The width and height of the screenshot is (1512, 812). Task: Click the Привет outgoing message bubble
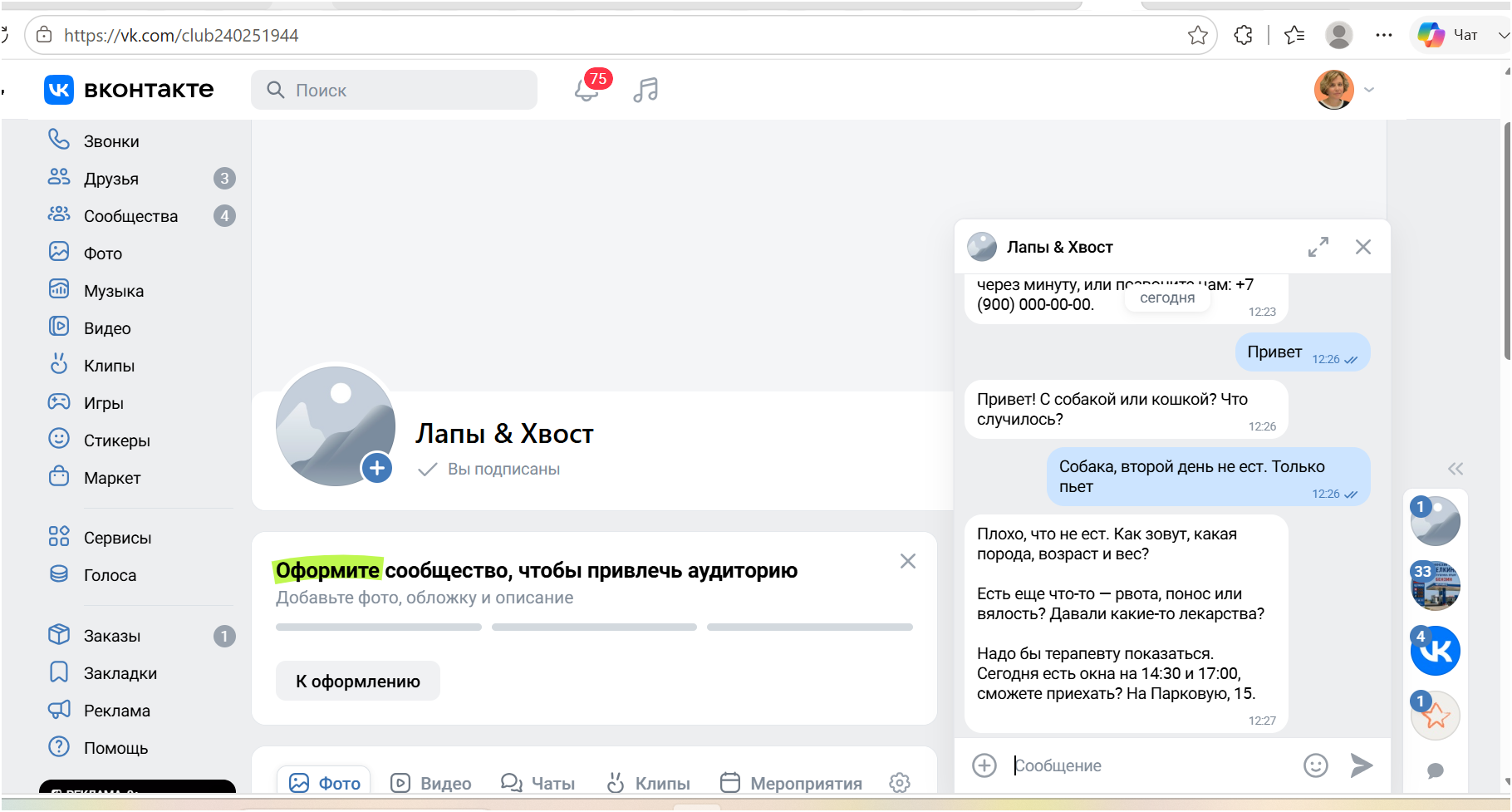point(1302,352)
